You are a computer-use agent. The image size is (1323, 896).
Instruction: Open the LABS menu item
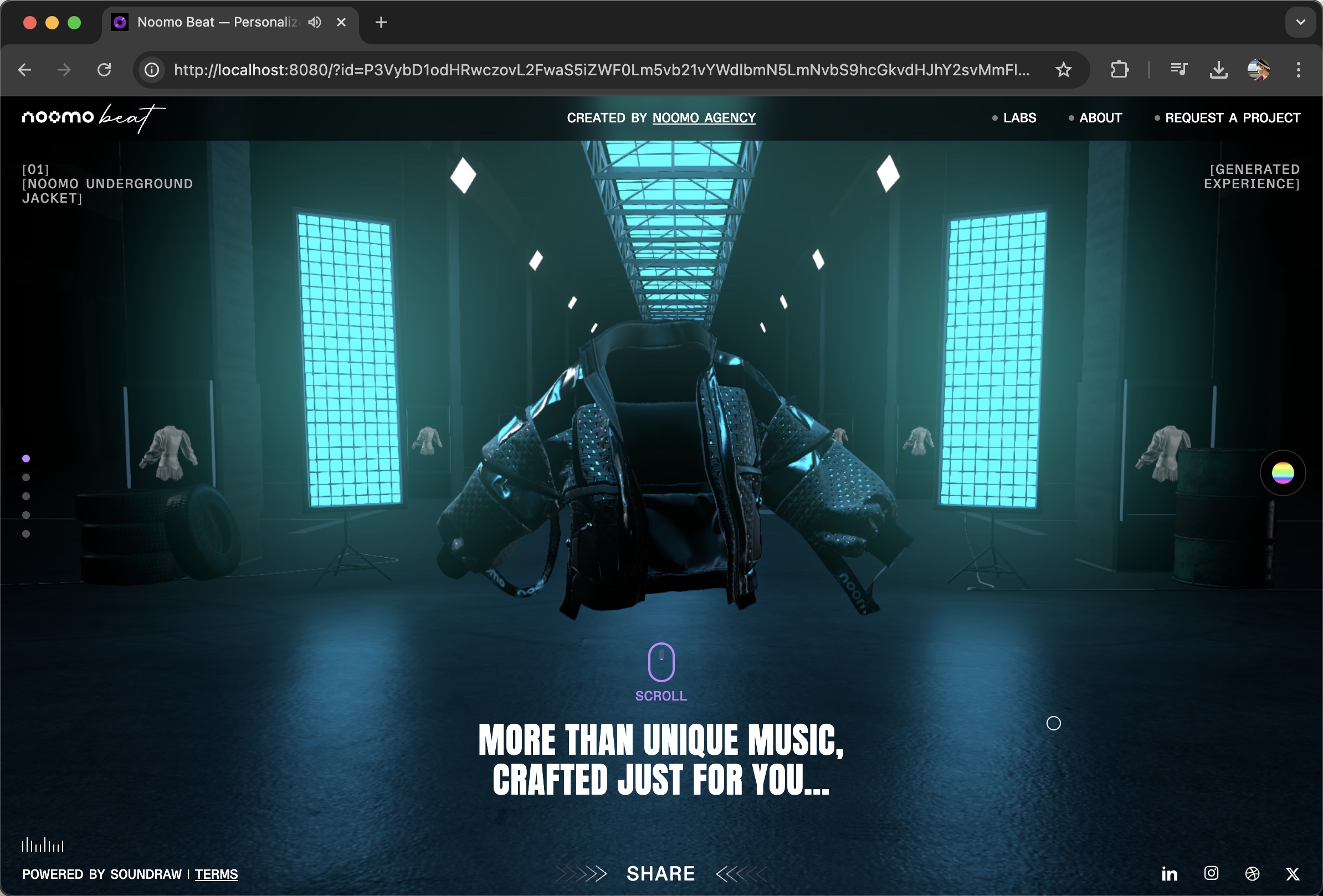(x=1019, y=118)
